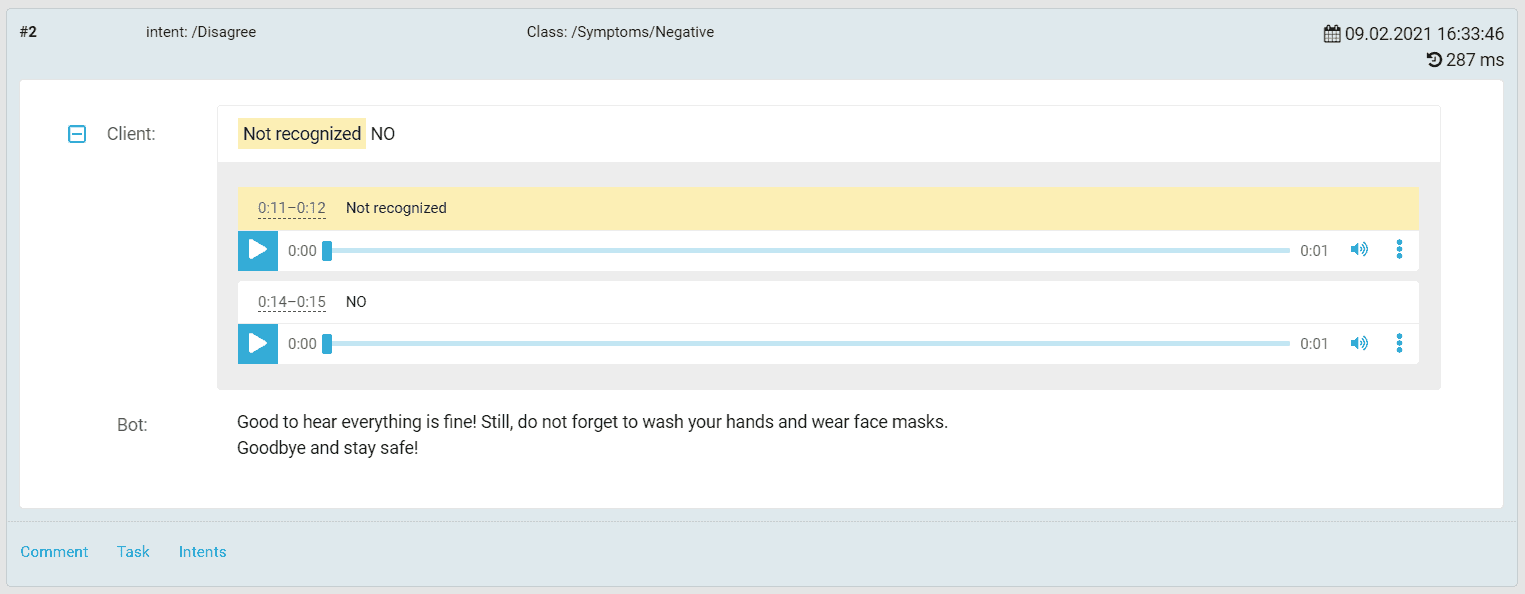This screenshot has width=1525, height=594.
Task: Open the Comment section
Action: point(54,551)
